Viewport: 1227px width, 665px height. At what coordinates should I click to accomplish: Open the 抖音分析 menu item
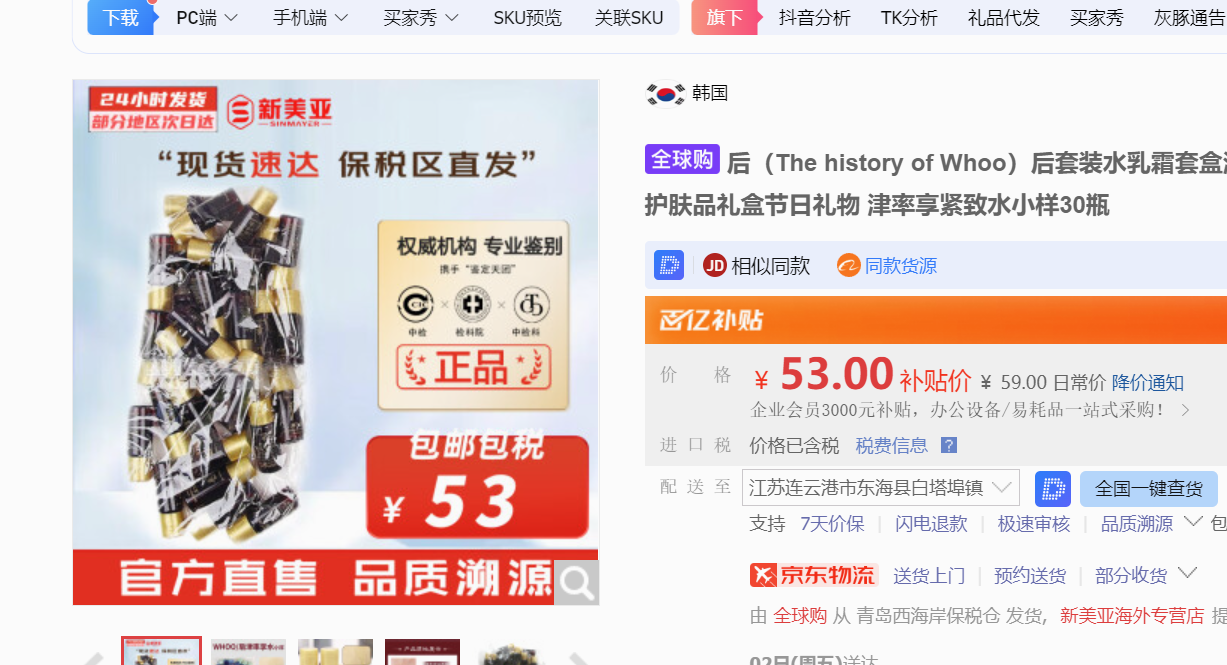(815, 17)
